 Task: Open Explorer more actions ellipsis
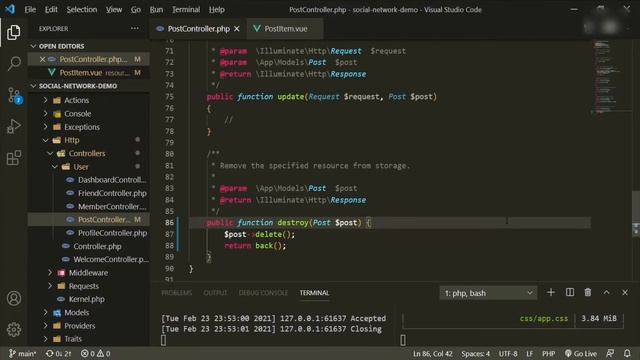(135, 29)
